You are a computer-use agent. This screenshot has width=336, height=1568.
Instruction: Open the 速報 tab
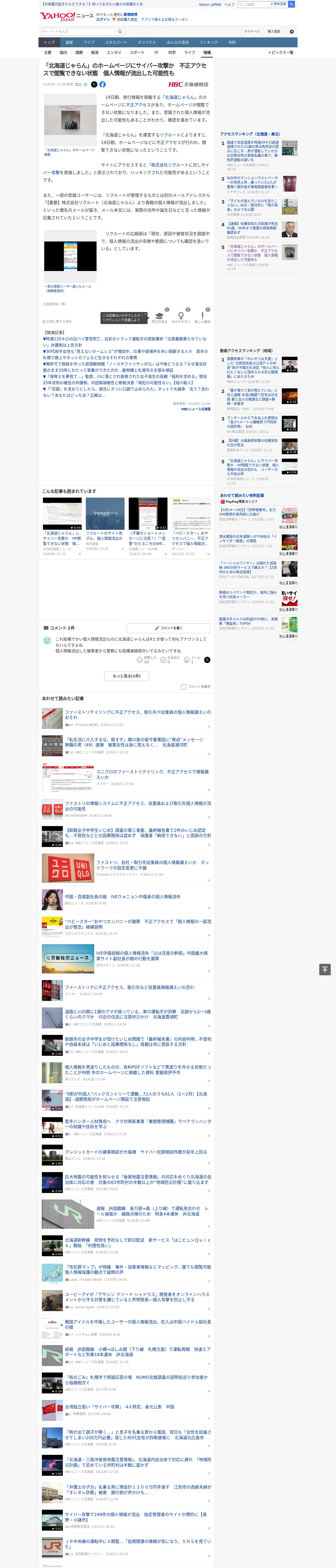point(69,43)
